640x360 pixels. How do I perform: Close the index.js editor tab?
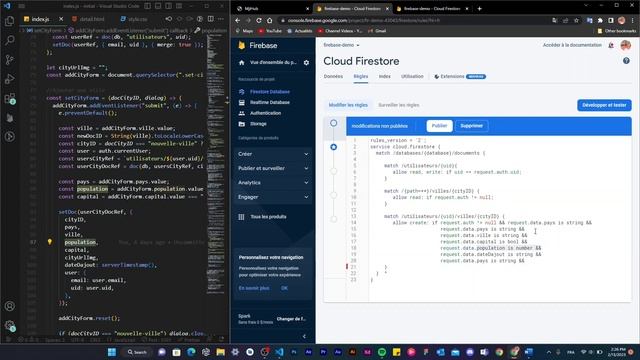click(61, 19)
